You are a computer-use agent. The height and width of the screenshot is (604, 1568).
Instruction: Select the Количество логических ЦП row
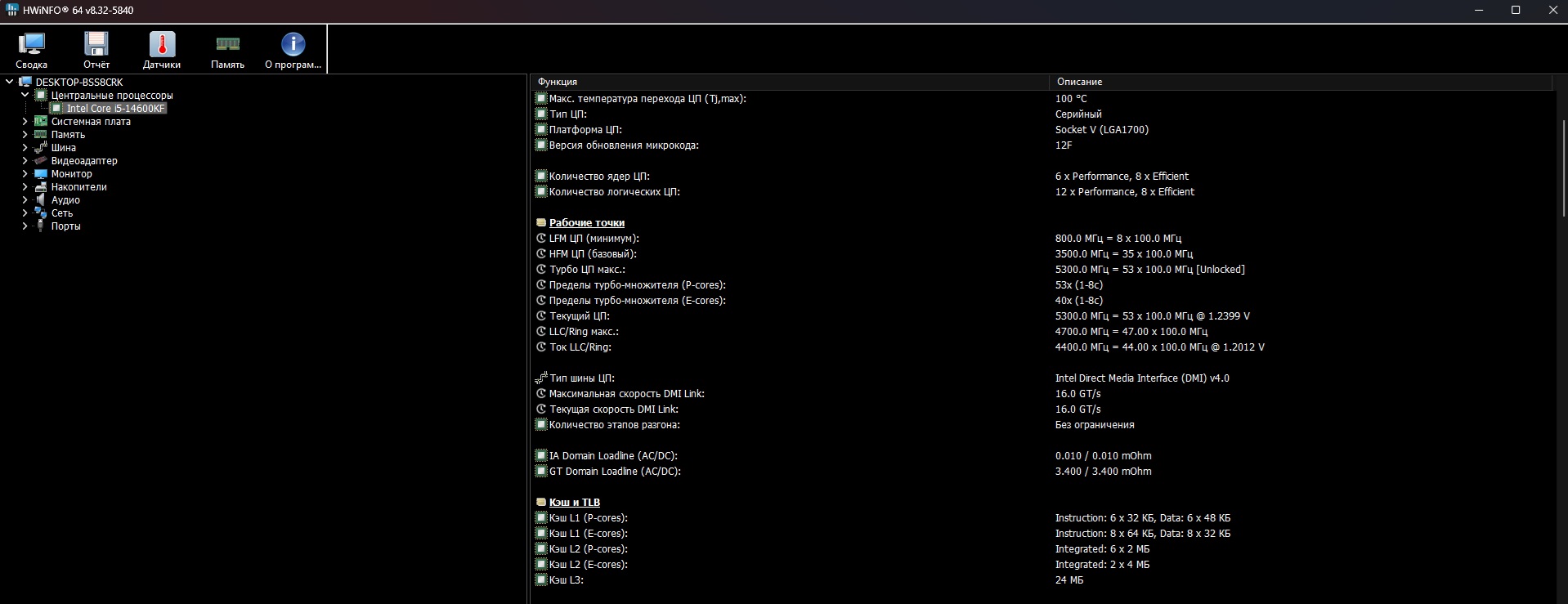coord(1044,191)
